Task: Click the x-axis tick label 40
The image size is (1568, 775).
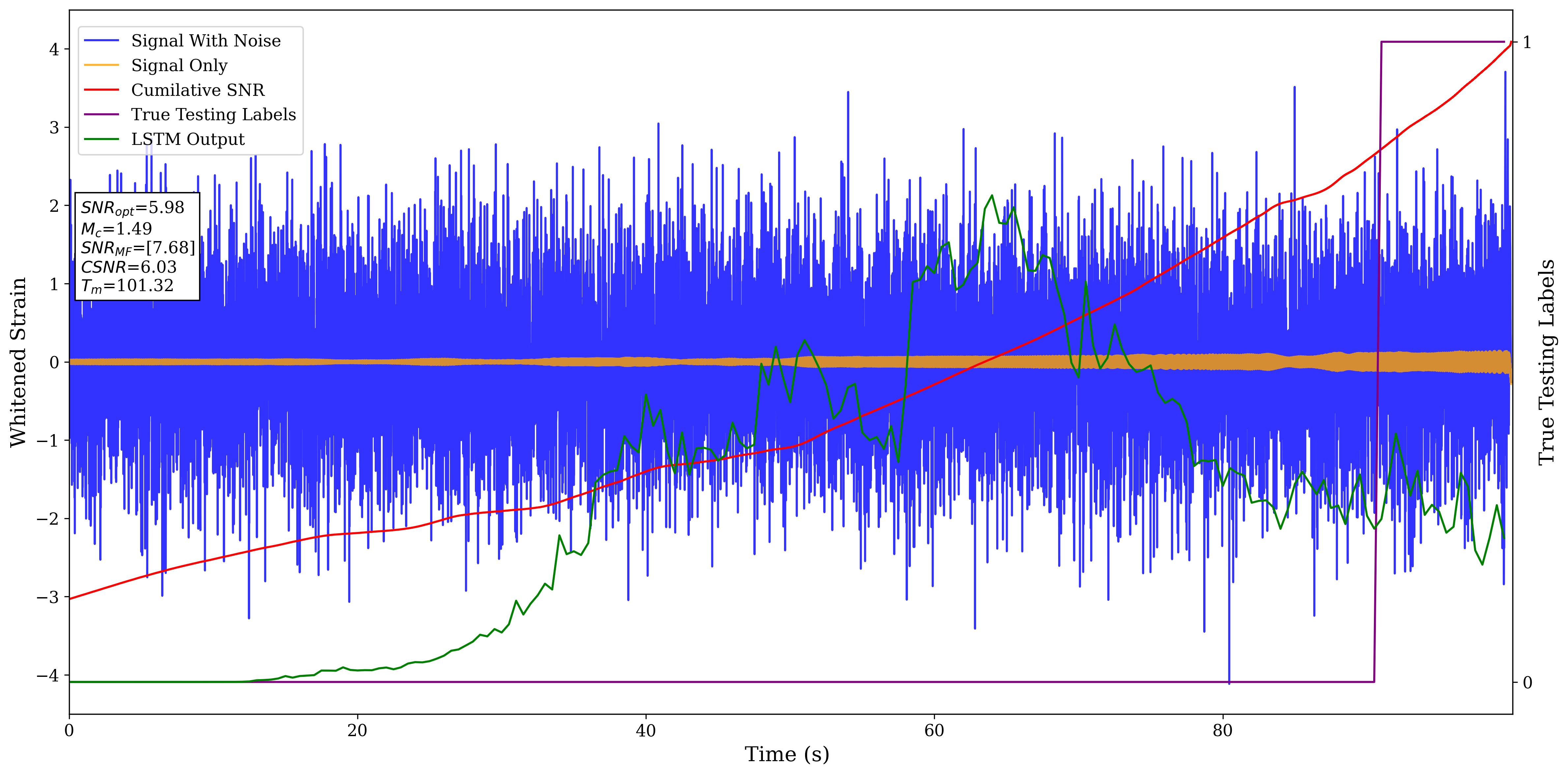Action: pos(646,731)
